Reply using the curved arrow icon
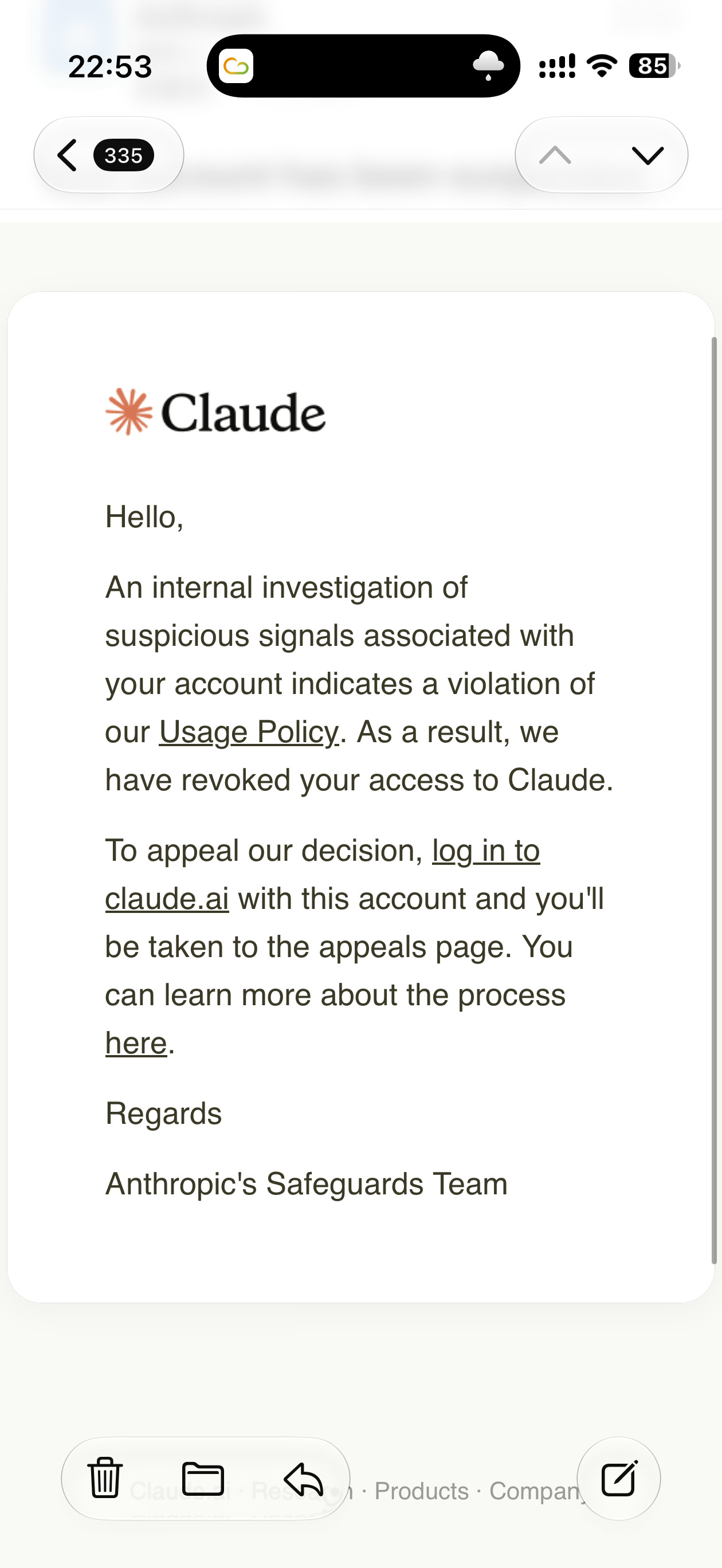722x1568 pixels. point(303,1479)
